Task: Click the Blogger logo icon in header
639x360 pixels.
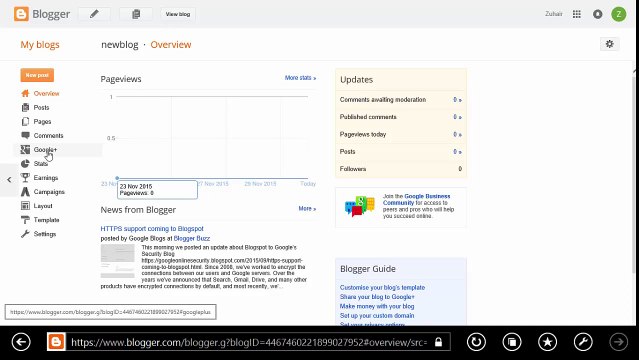Action: tap(21, 14)
